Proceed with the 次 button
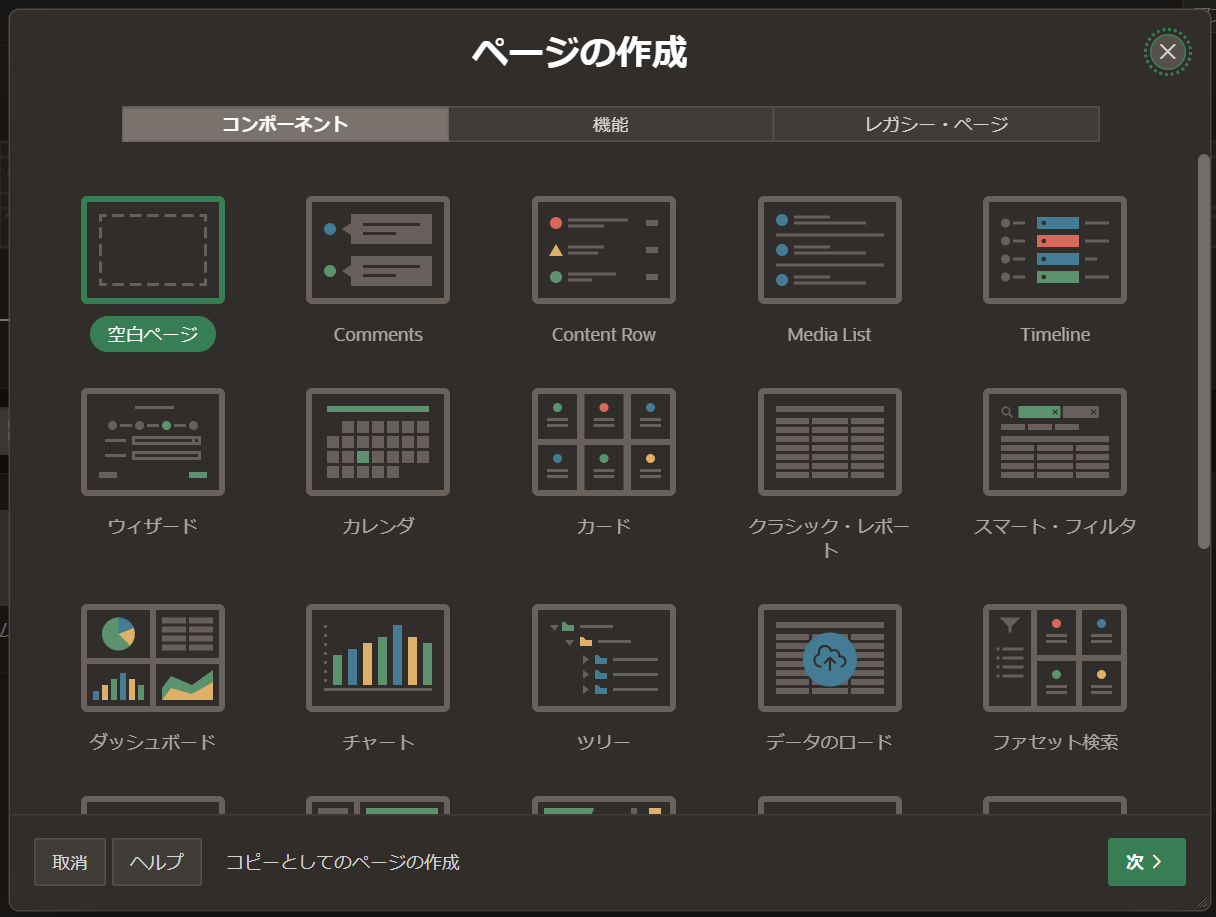 pos(1147,862)
